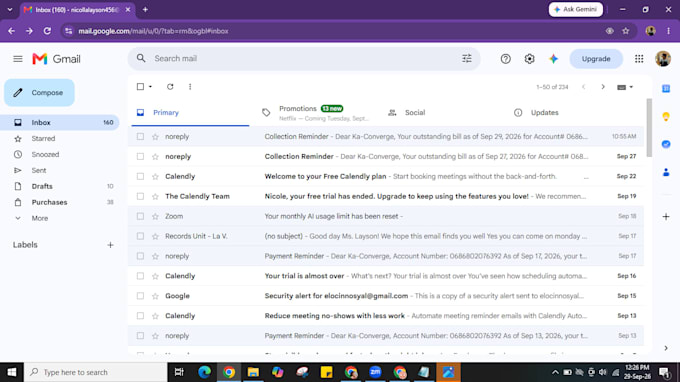Click the Gmail logo
680x382 pixels.
[56, 59]
